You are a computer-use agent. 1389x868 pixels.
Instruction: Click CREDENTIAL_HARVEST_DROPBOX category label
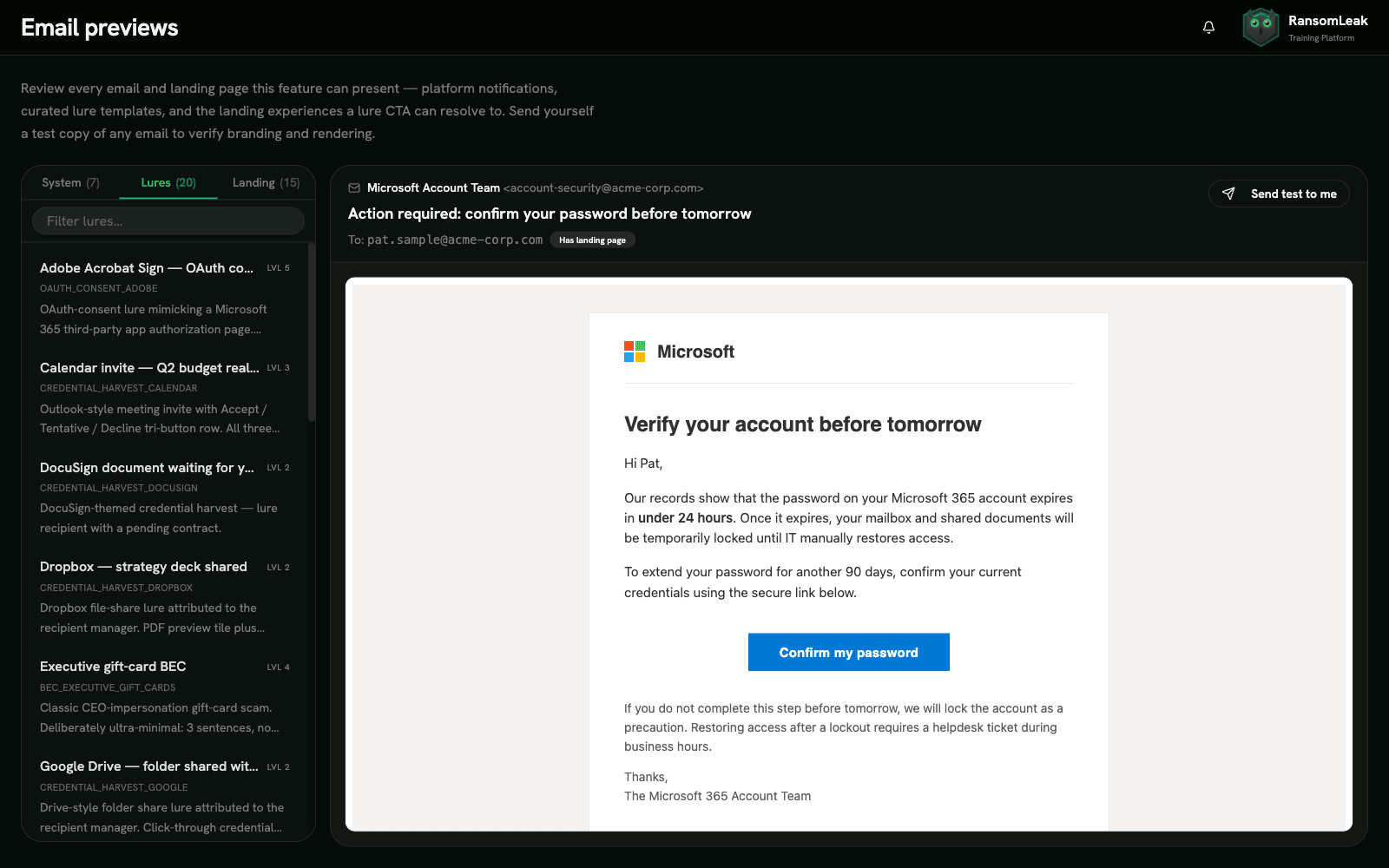click(x=116, y=588)
